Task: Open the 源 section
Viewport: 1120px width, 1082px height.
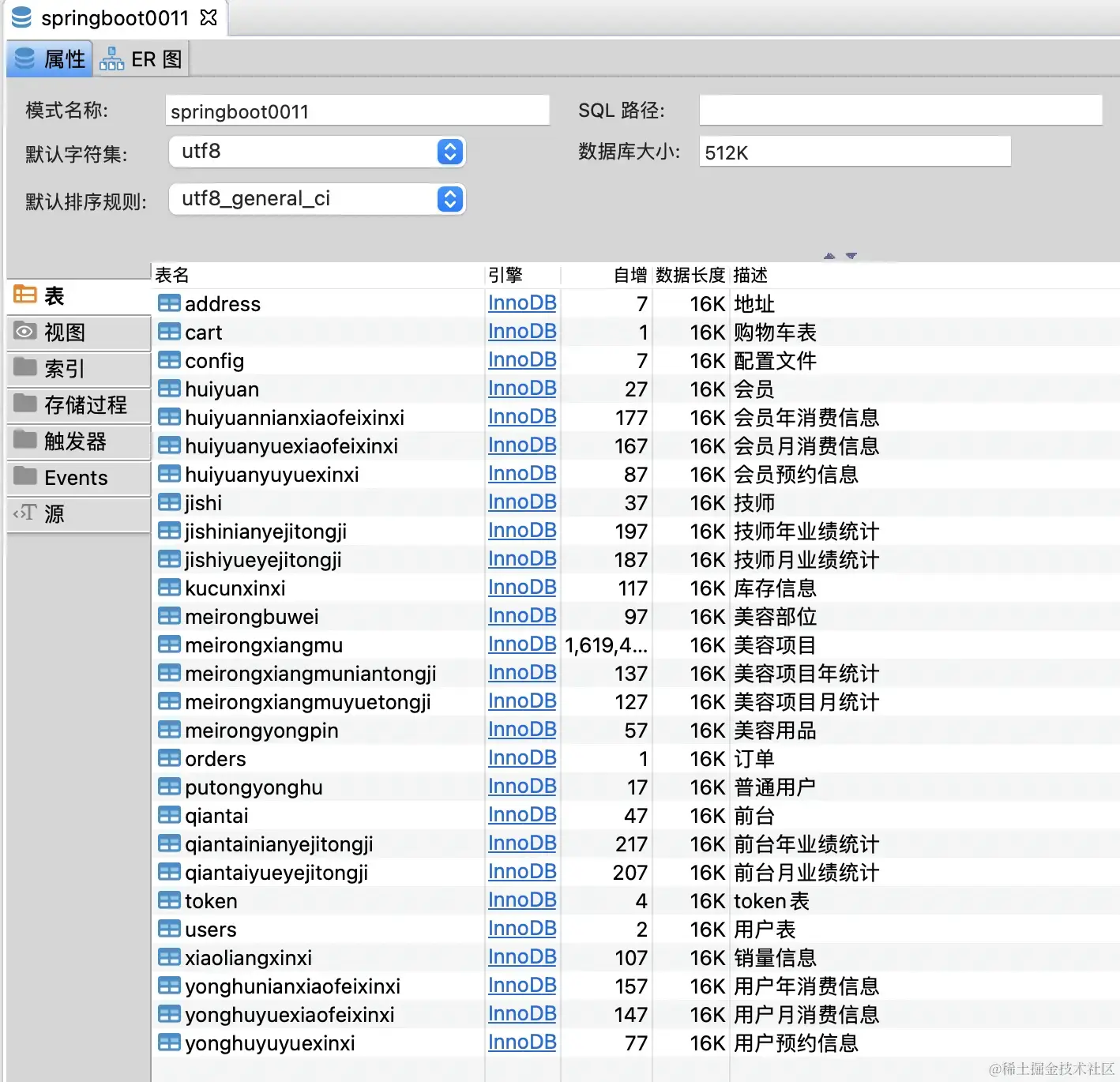Action: coord(79,514)
